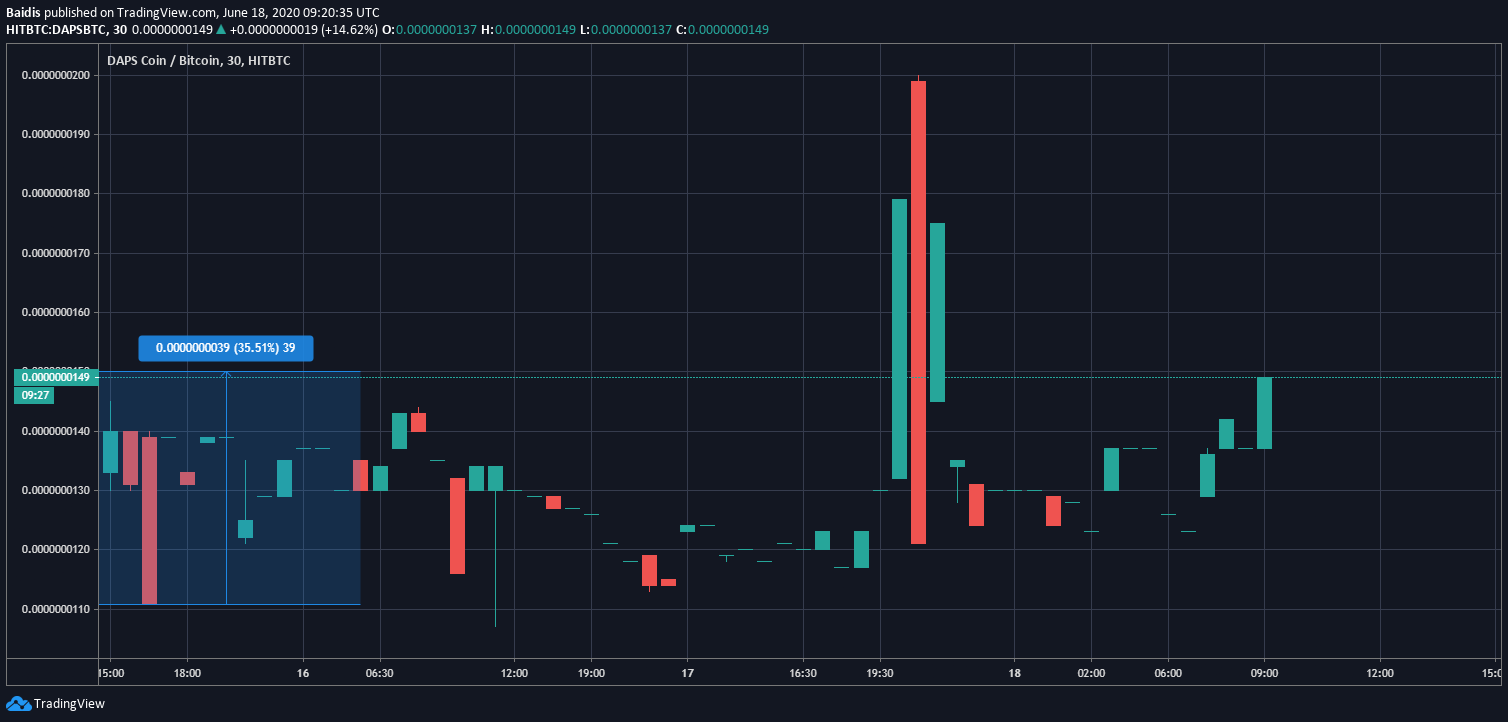Click the +0.0000000019 (+14.62%) change value
The height and width of the screenshot is (722, 1508).
304,29
